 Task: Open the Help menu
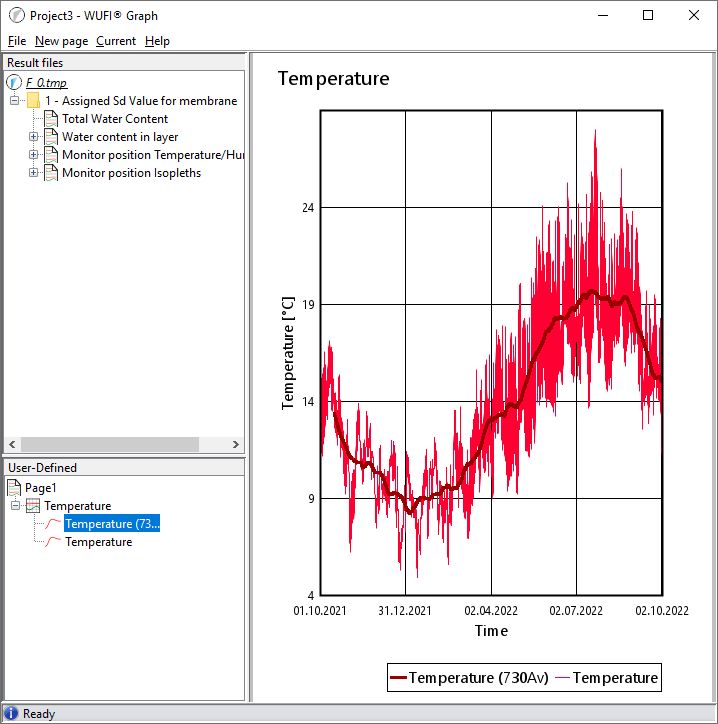(x=157, y=41)
